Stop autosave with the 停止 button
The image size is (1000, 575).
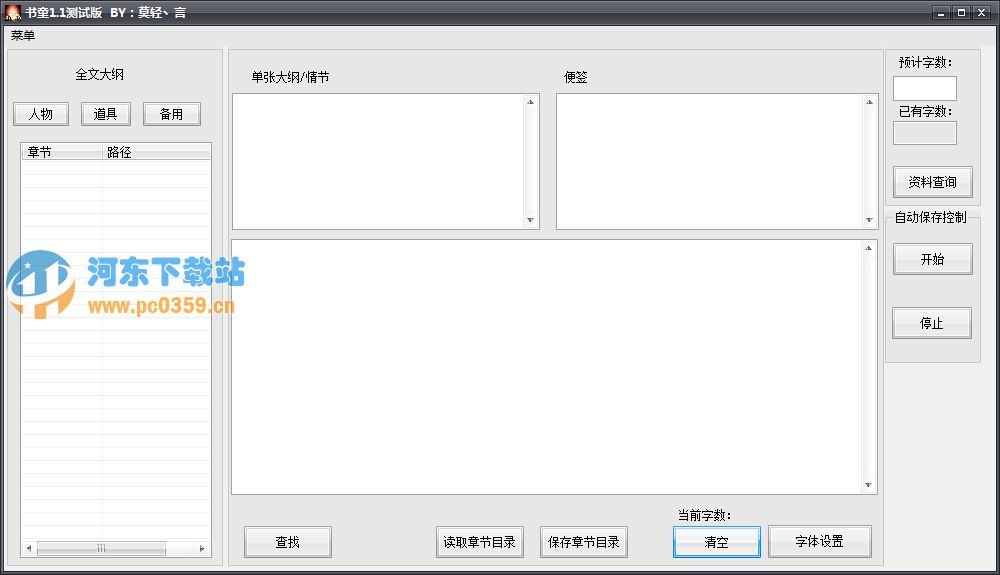coord(932,323)
